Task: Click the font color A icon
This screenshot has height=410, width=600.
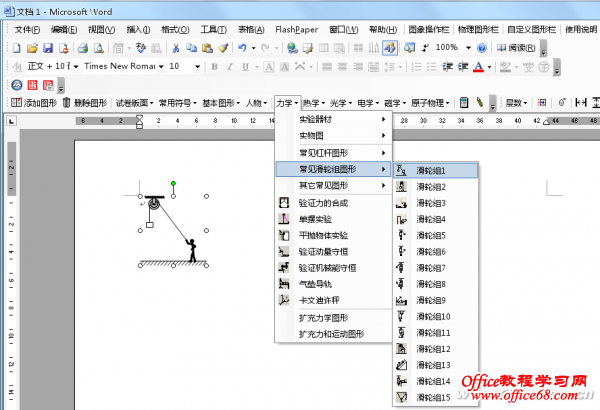Action: coord(478,67)
